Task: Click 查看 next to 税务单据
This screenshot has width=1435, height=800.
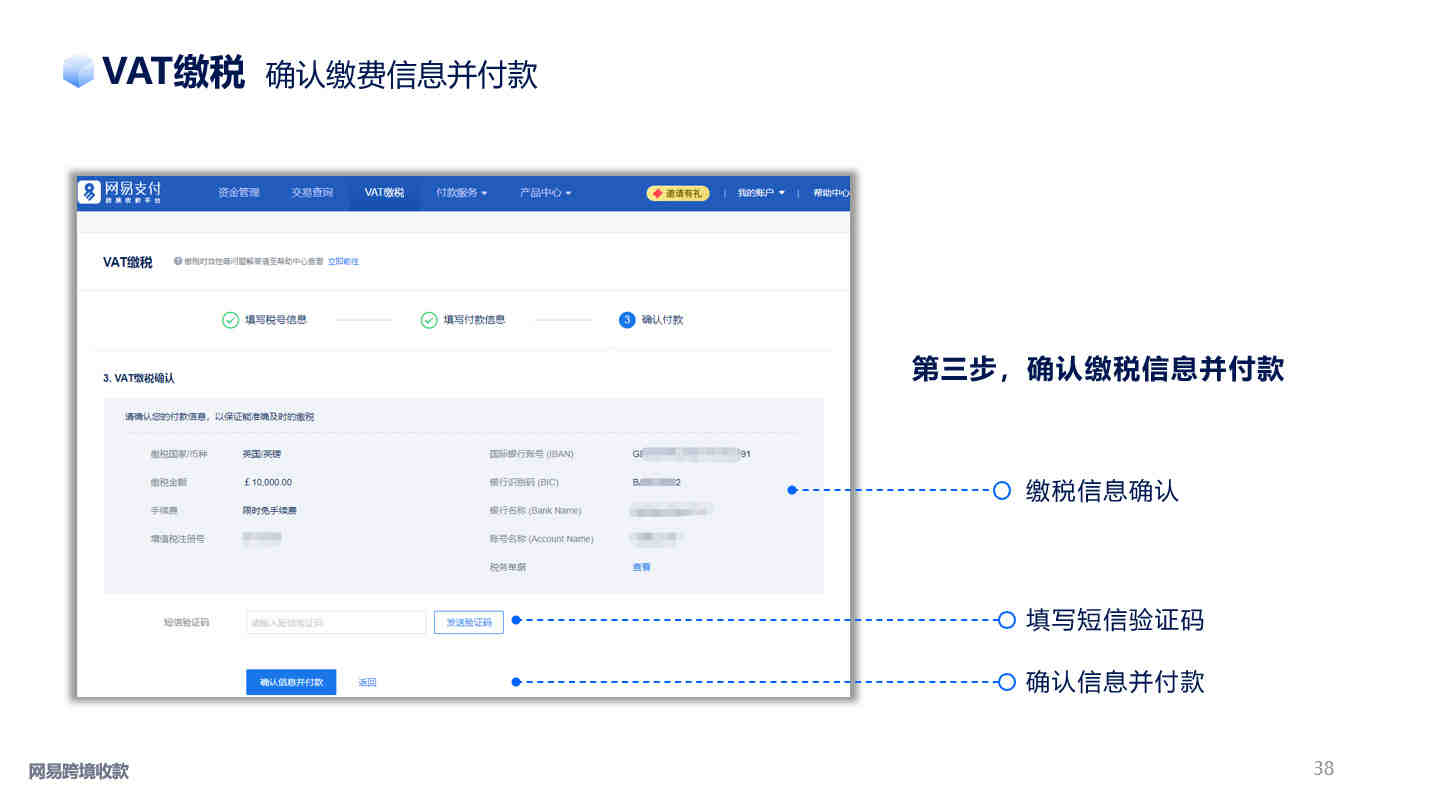Action: 641,567
